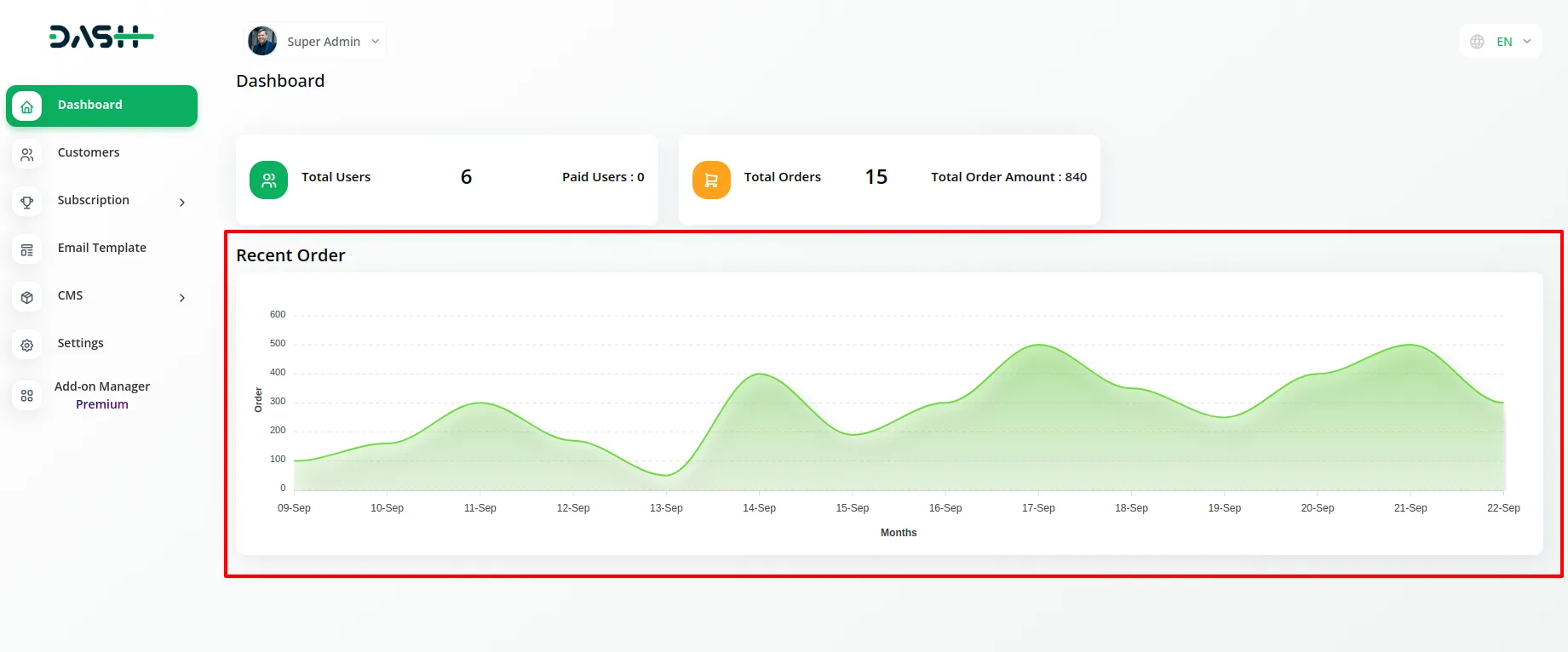Click the Super Admin avatar picture
The width and height of the screenshot is (1568, 652).
[x=262, y=41]
